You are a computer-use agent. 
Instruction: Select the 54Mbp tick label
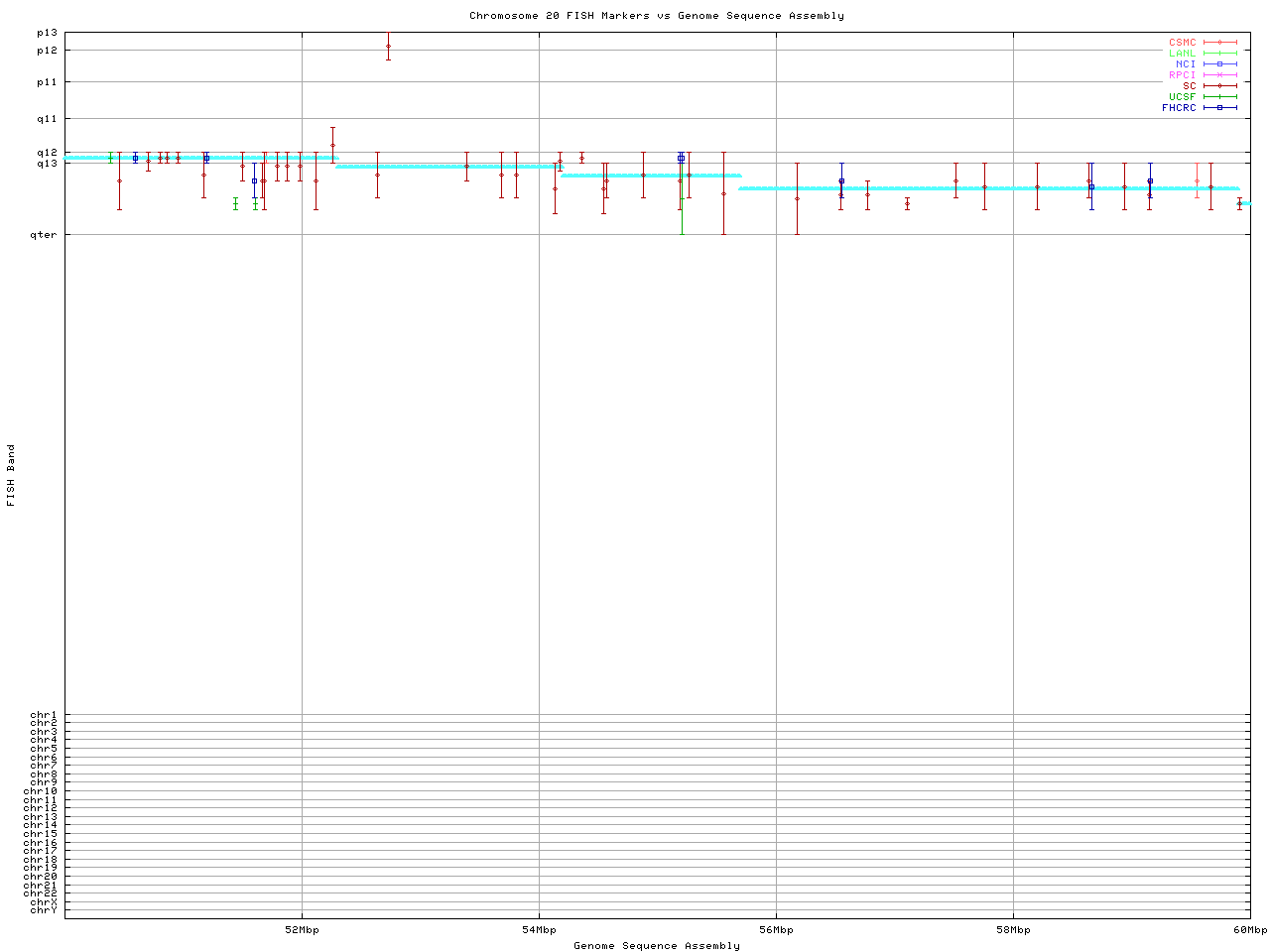tap(539, 930)
